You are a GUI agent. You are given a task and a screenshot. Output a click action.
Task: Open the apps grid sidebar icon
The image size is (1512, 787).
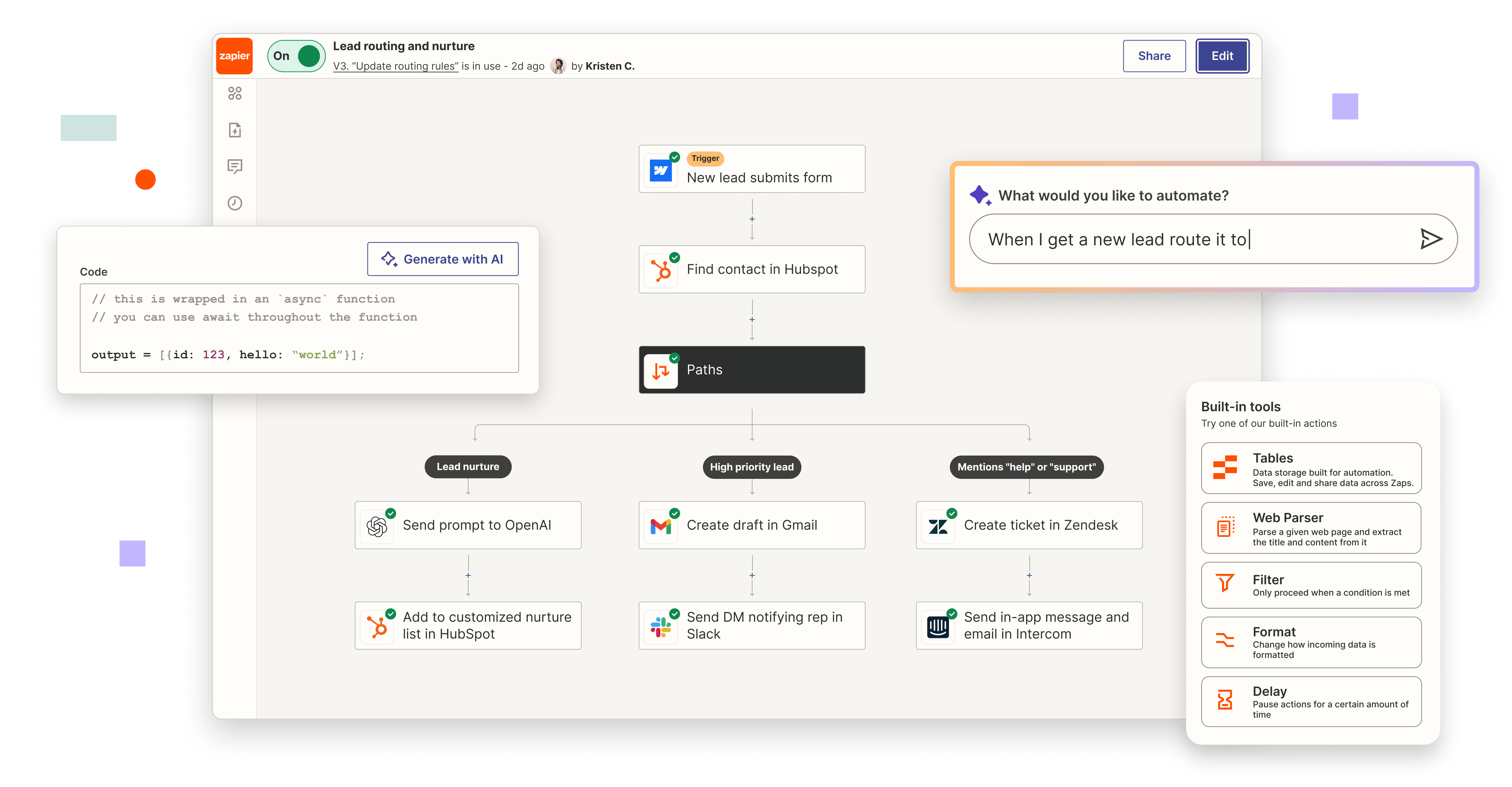tap(235, 93)
